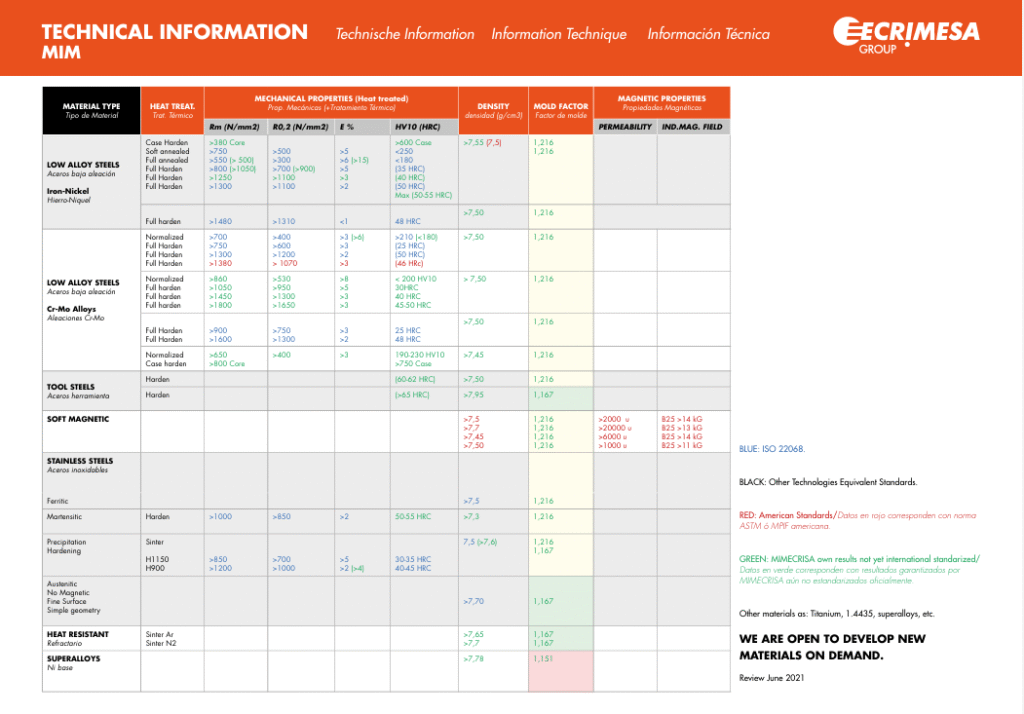The image size is (1024, 714).
Task: Click the 'MECHANICAL PROPERTIES (Heat treated)' header
Action: 331,103
